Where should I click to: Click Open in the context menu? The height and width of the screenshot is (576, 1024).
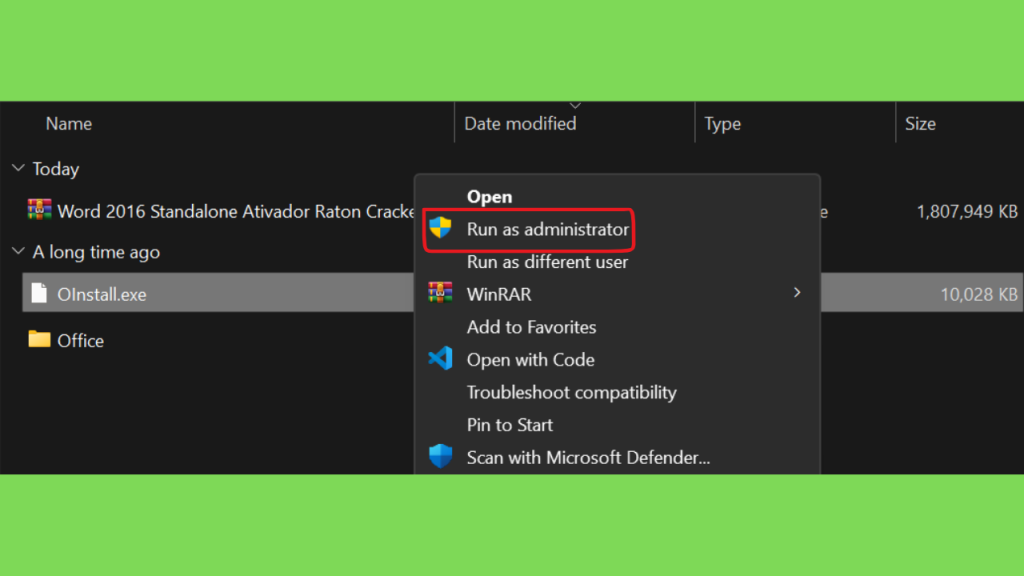(489, 197)
